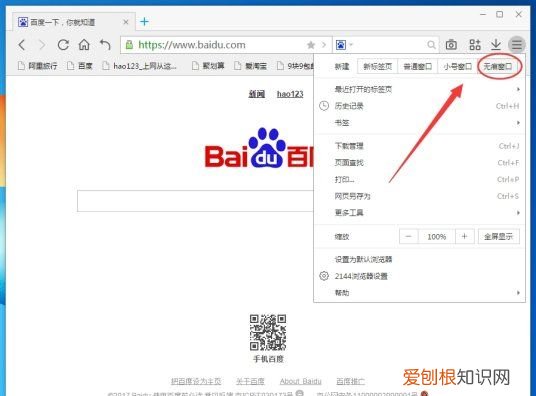Open downloads with the download arrow icon
The height and width of the screenshot is (396, 536).
pyautogui.click(x=496, y=44)
